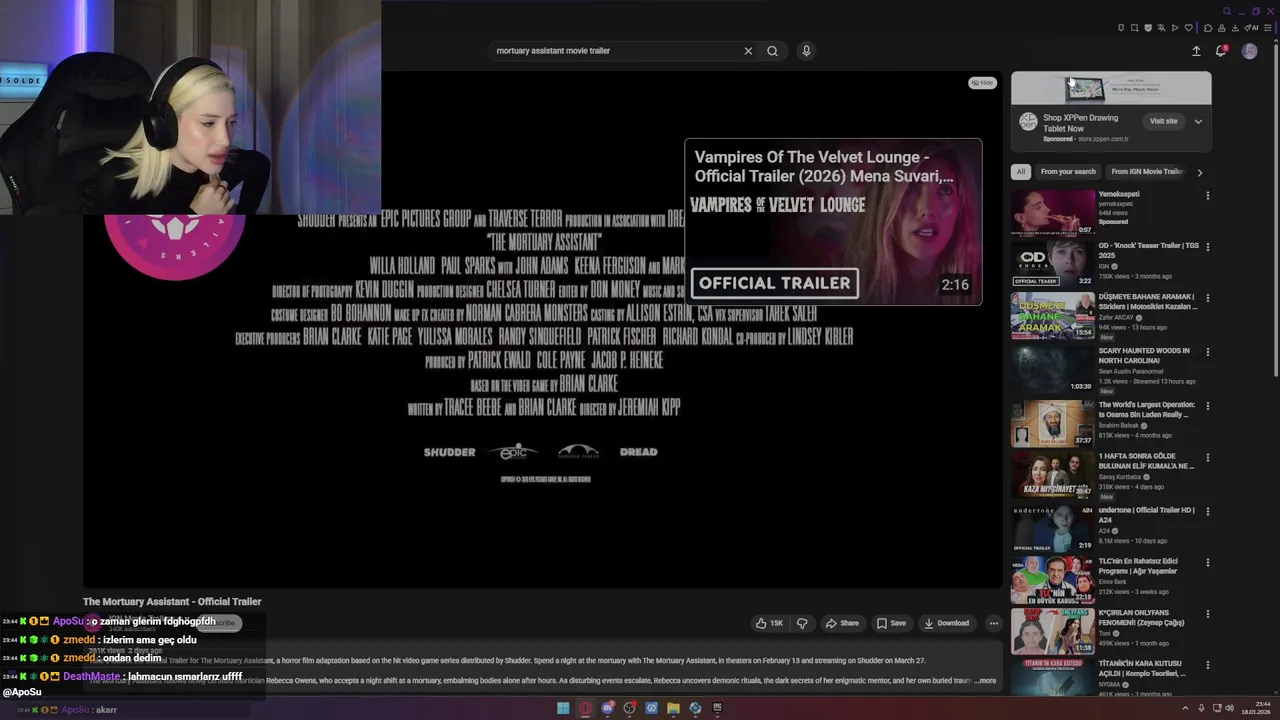Screen dimensions: 1280x720
Task: Open options menu for Yemeksepeti sponsored video
Action: [x=1207, y=196]
